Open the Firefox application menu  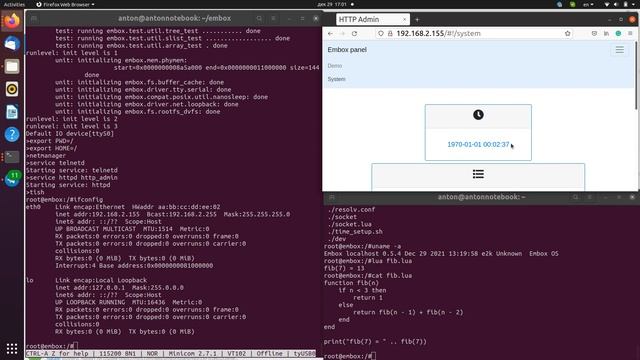pos(630,33)
